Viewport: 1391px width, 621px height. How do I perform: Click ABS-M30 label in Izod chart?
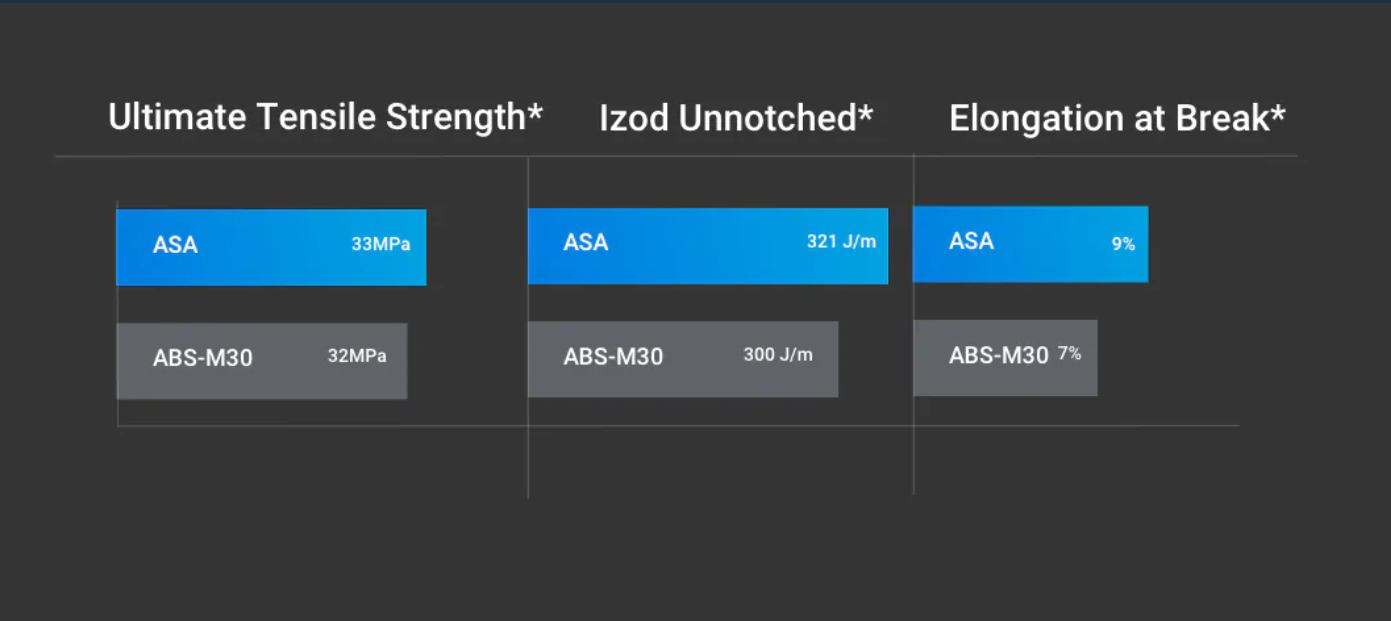point(613,357)
